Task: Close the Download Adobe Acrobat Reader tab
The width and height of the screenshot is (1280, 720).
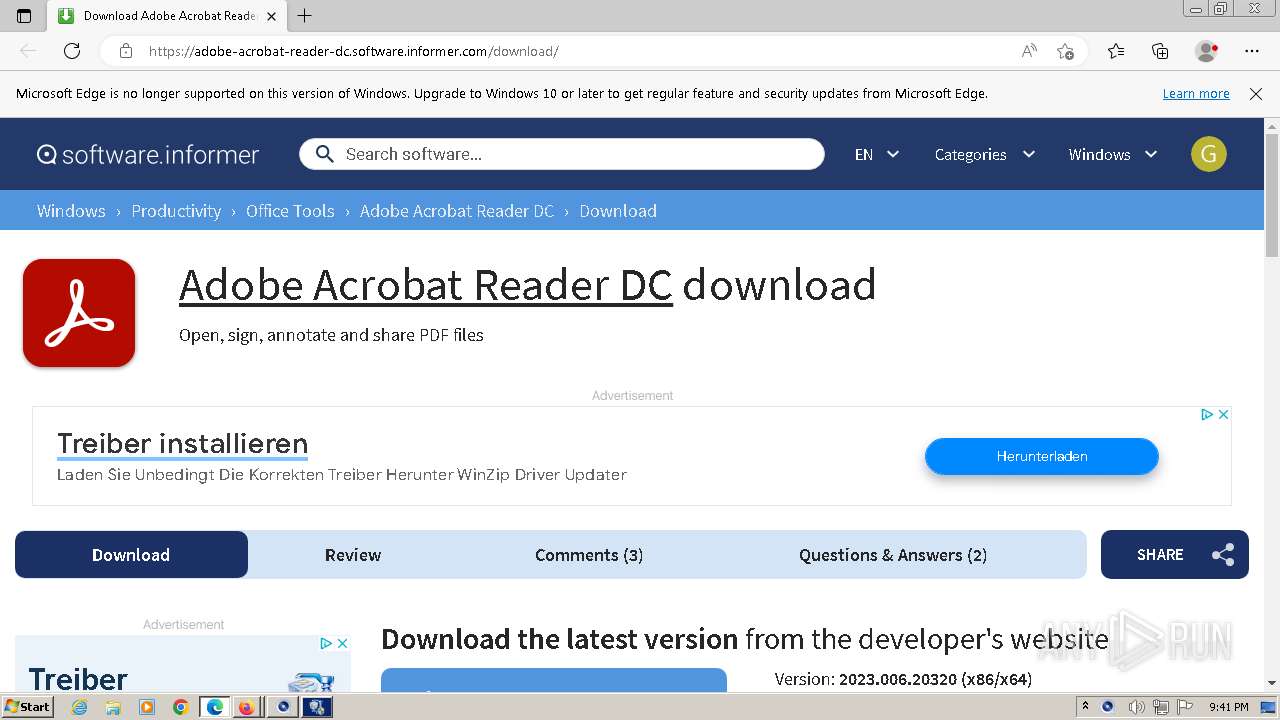Action: click(x=272, y=16)
